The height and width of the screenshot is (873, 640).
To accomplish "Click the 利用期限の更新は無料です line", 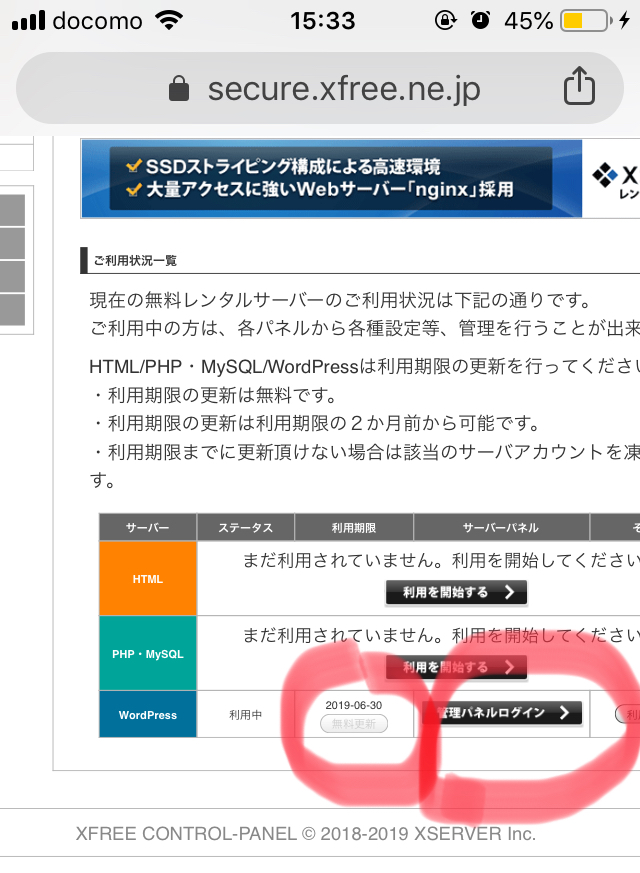I will tap(214, 395).
